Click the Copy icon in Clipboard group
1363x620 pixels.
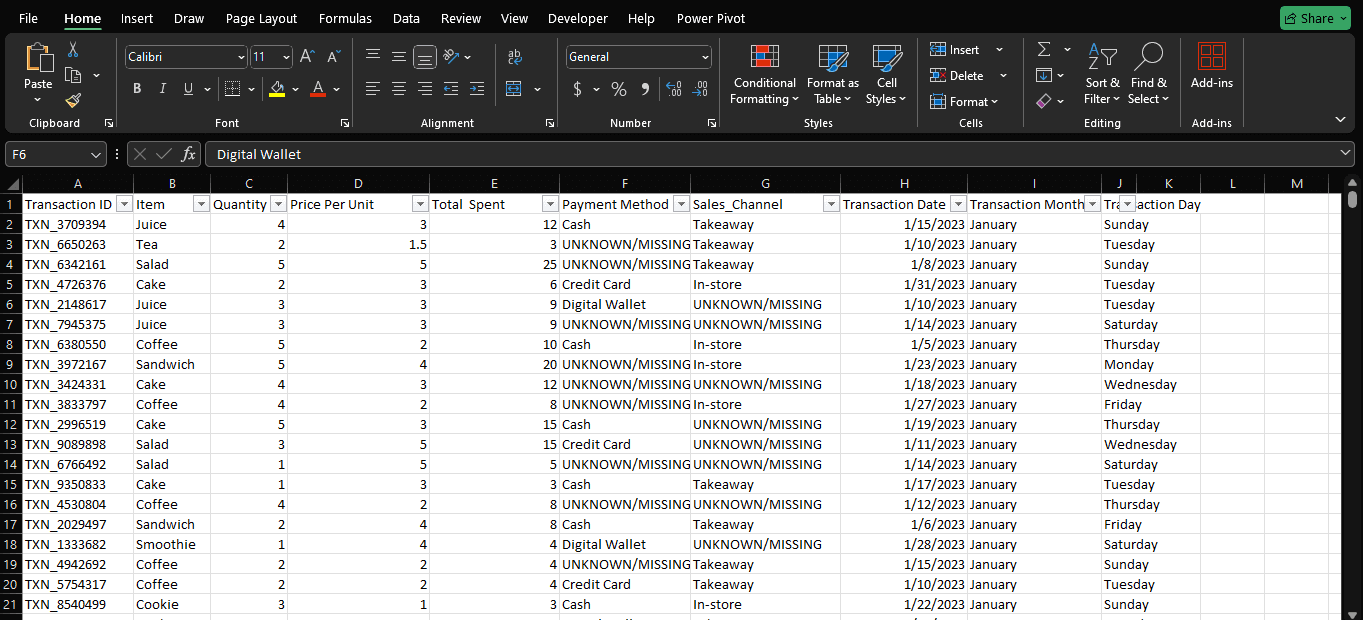73,75
